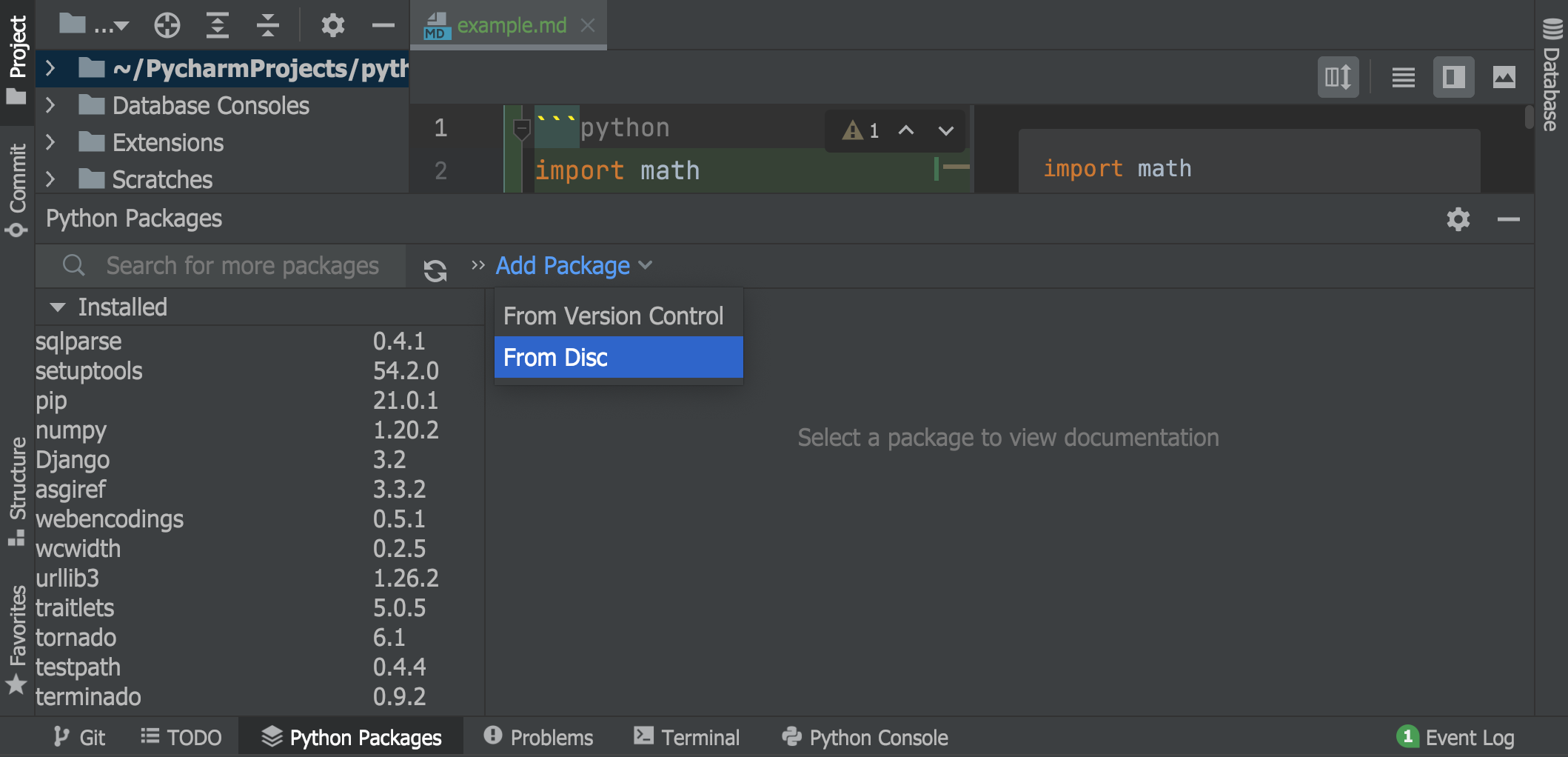Reload the Python packages list
Viewport: 1568px width, 757px height.
coord(436,268)
